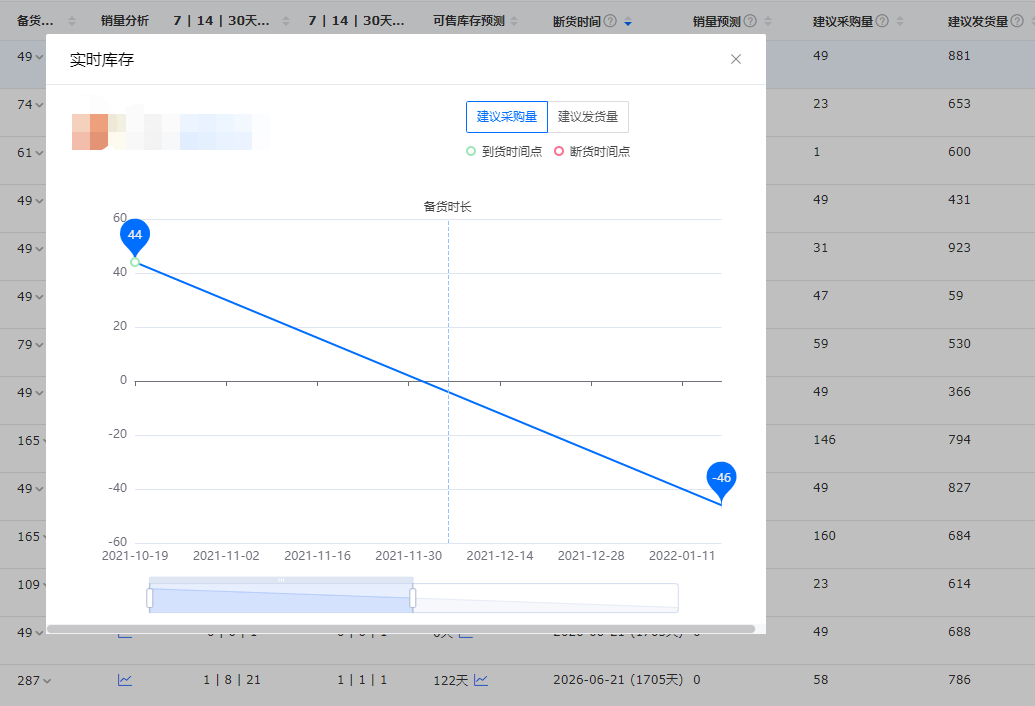The height and width of the screenshot is (706, 1035).
Task: Open the chart icon next to 122天
Action: point(481,679)
